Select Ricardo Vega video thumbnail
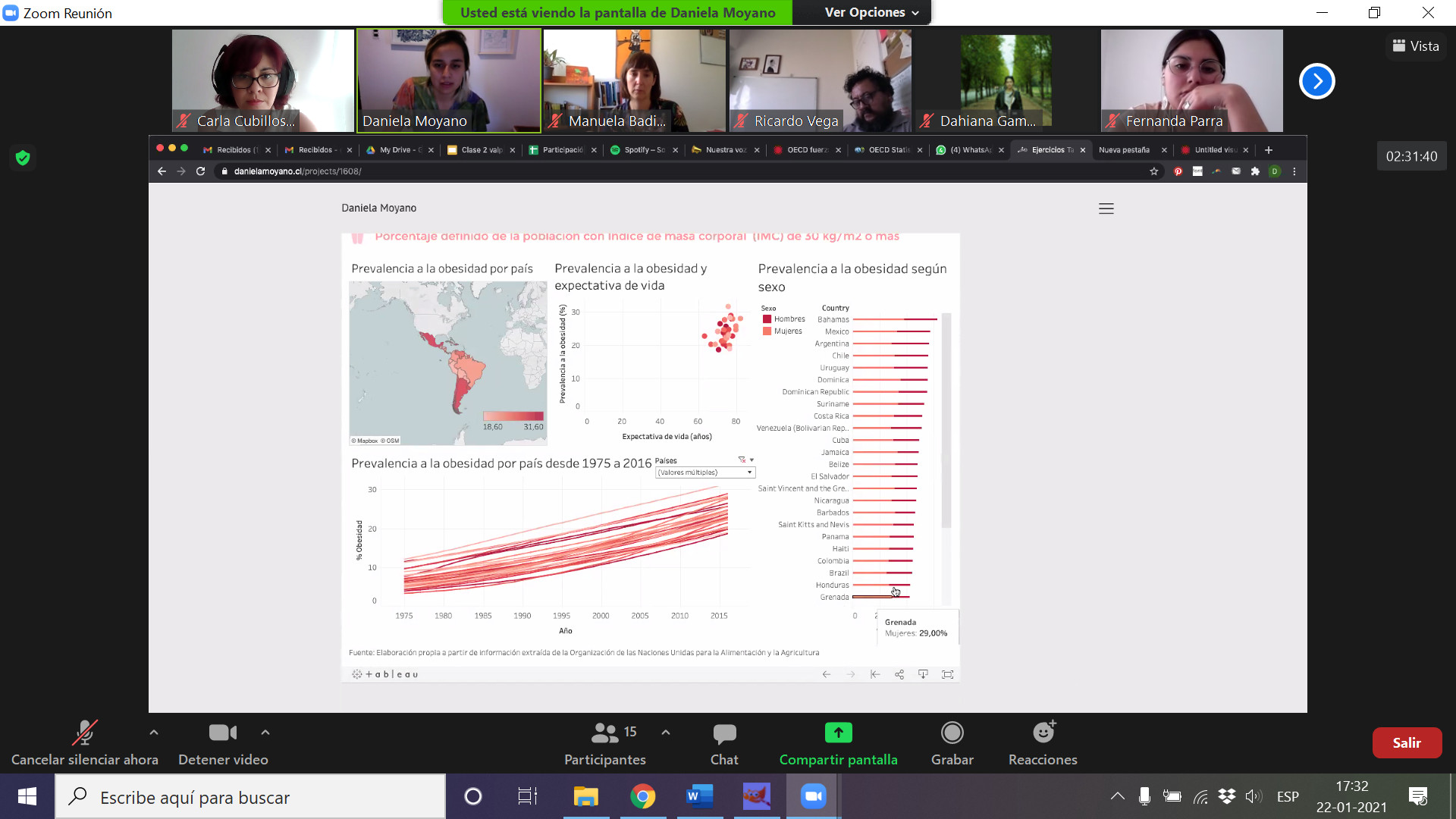1456x819 pixels. click(820, 80)
